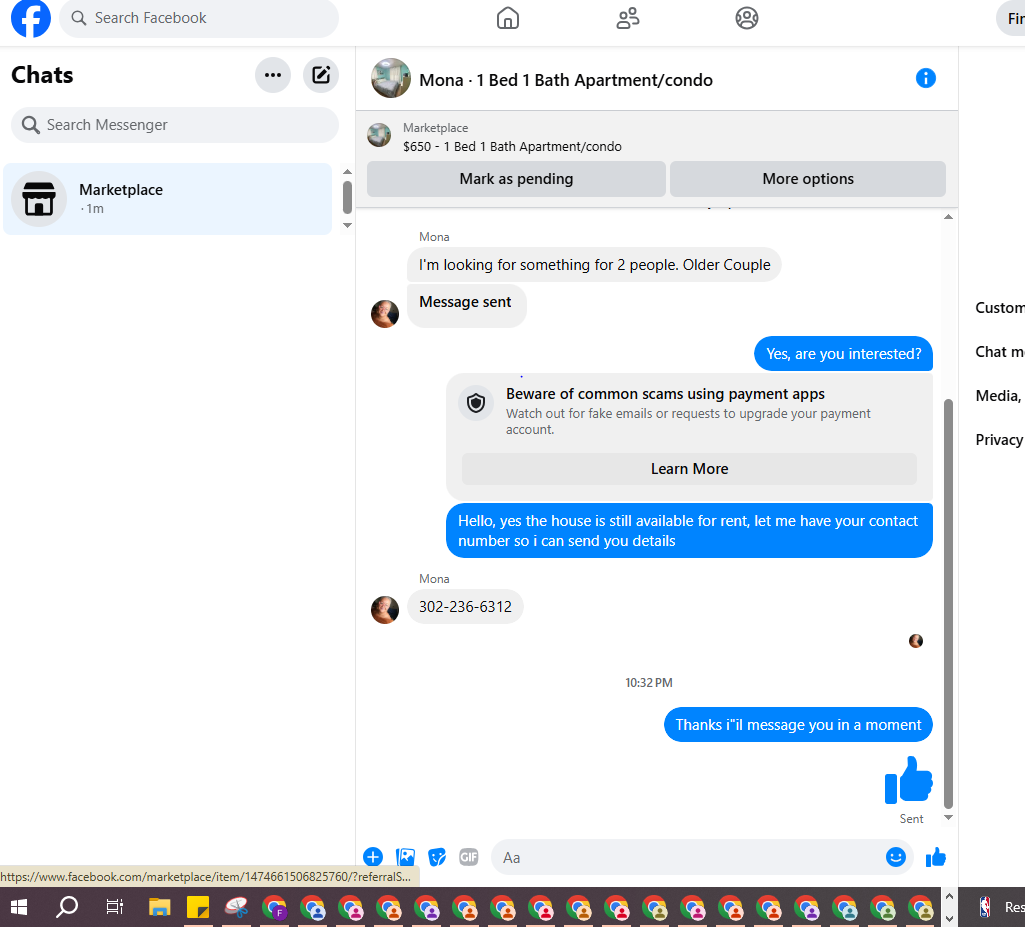This screenshot has height=927, width=1025.
Task: Expand the Chat members section
Action: [x=1000, y=352]
